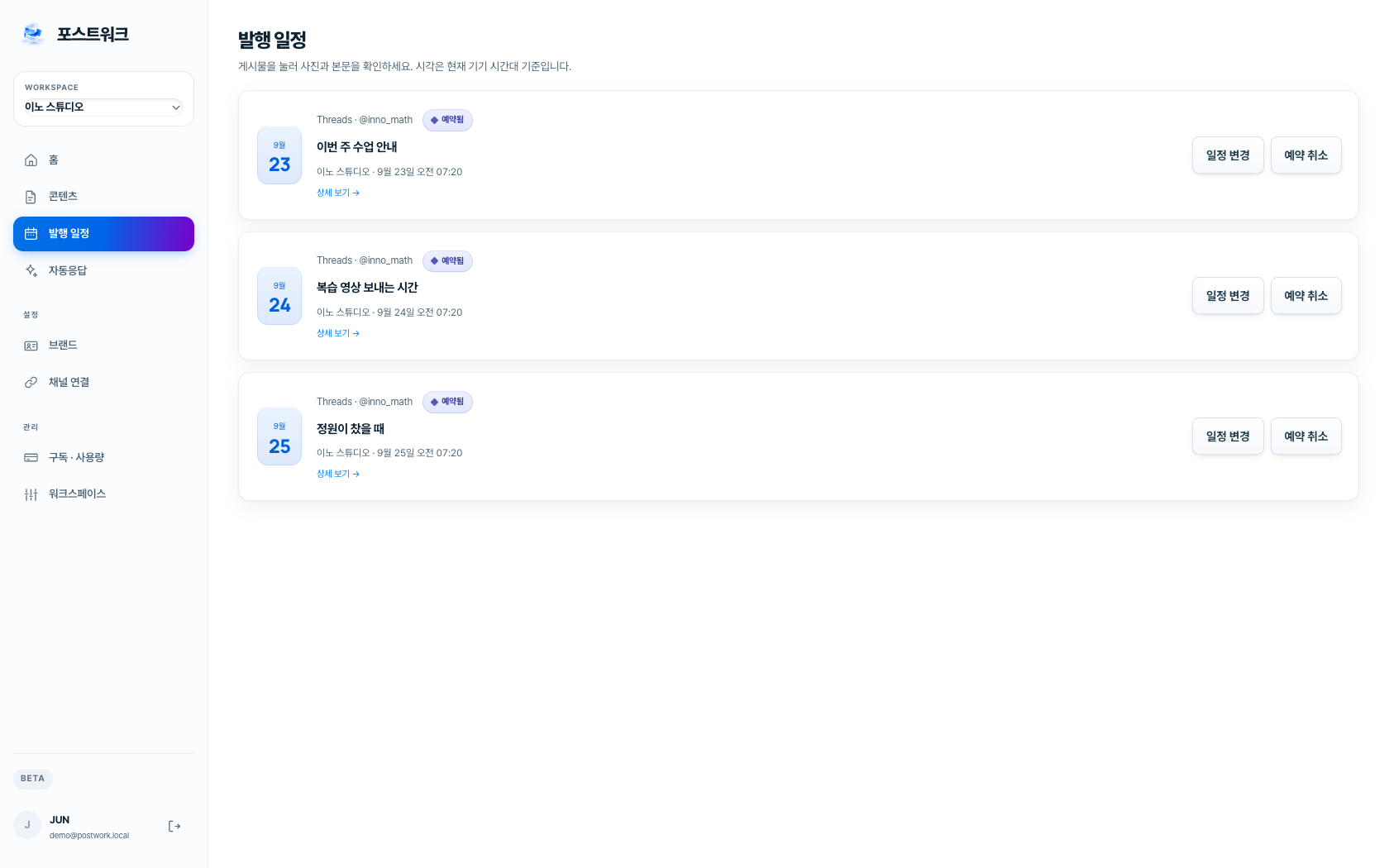The width and height of the screenshot is (1389, 868).
Task: Open 상세 보기 for 복습 영상 보내는 시간
Action: (x=338, y=333)
